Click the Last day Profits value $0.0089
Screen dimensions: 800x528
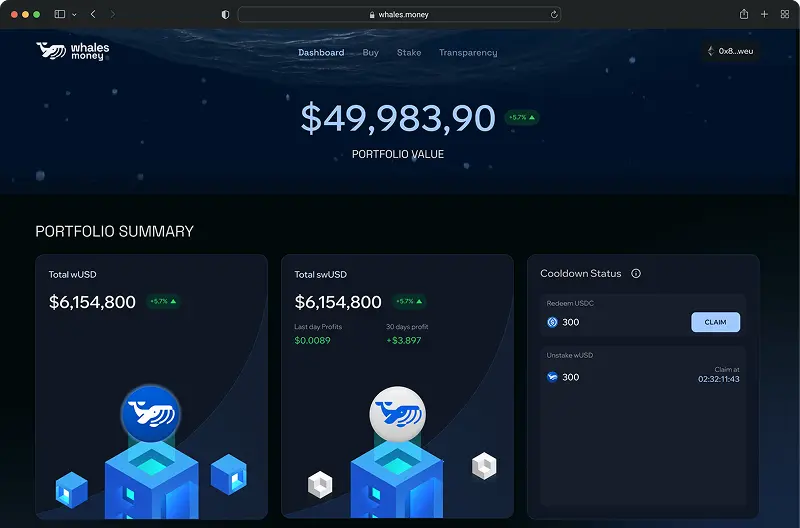[x=312, y=340]
